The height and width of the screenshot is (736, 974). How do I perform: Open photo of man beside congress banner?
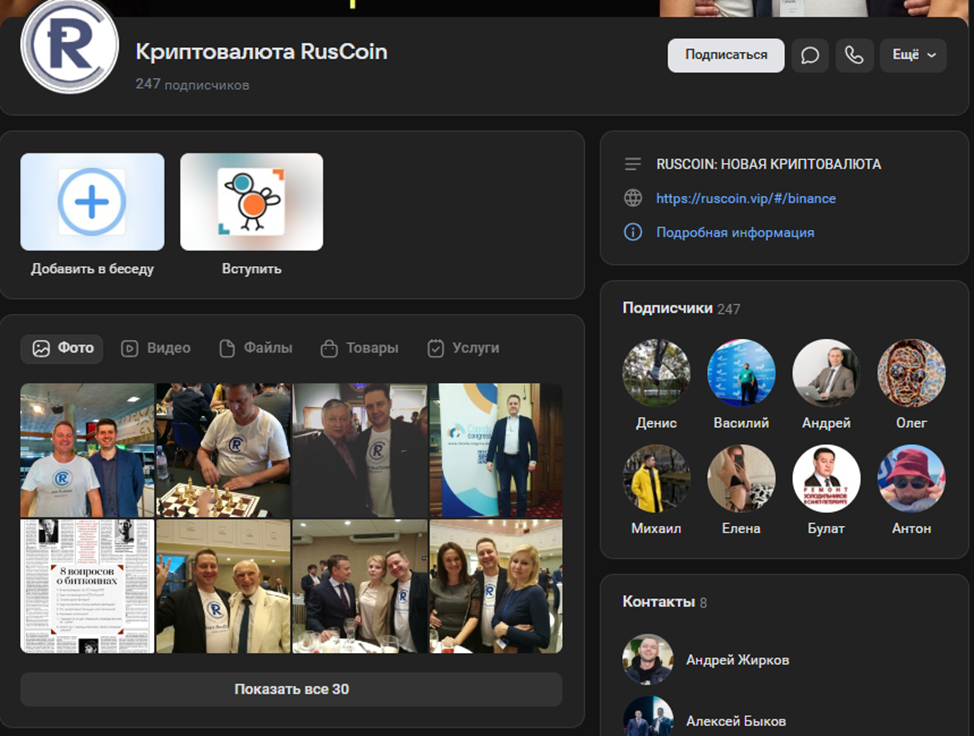coord(496,450)
